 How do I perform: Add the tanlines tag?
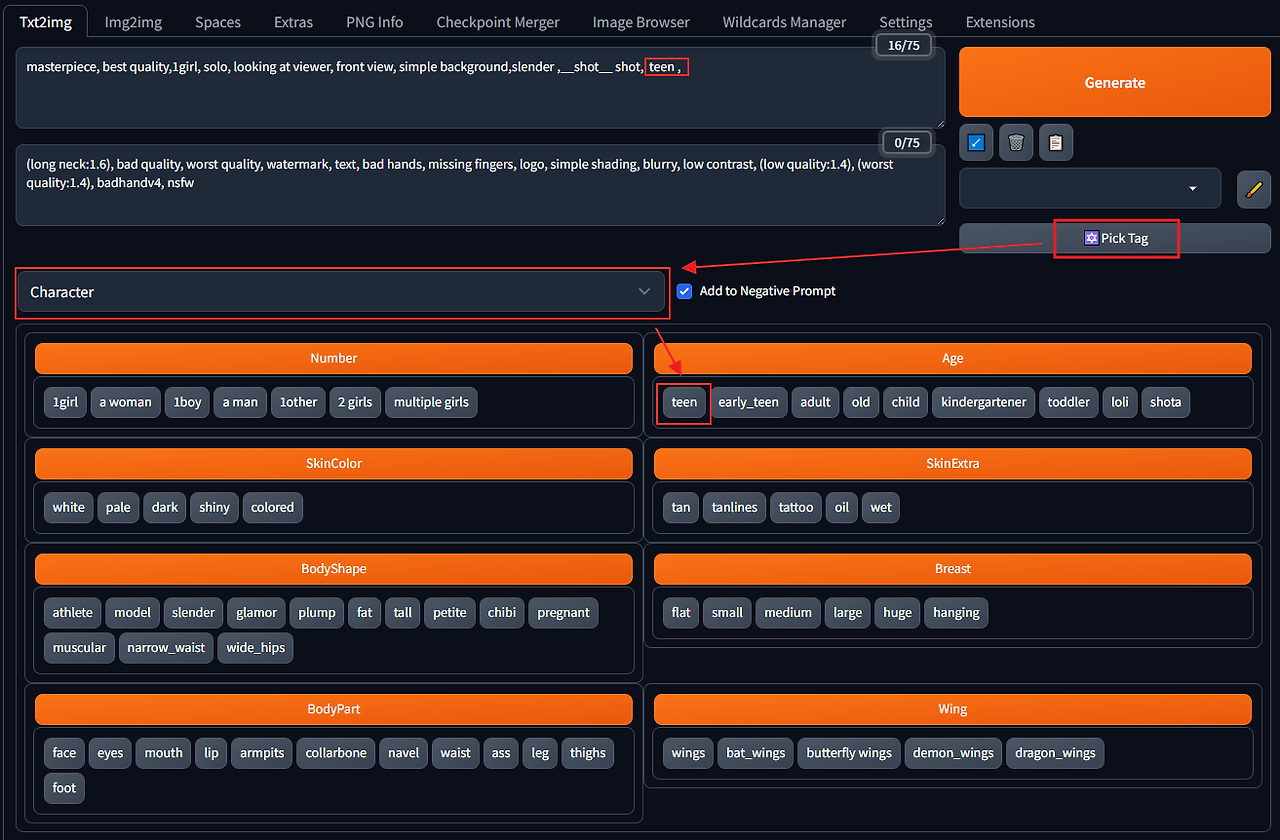coord(734,507)
